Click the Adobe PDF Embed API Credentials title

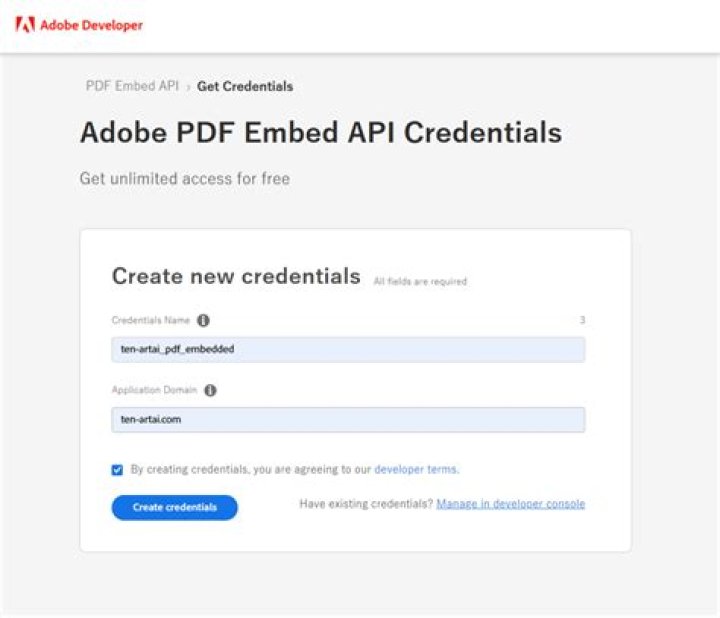point(321,133)
